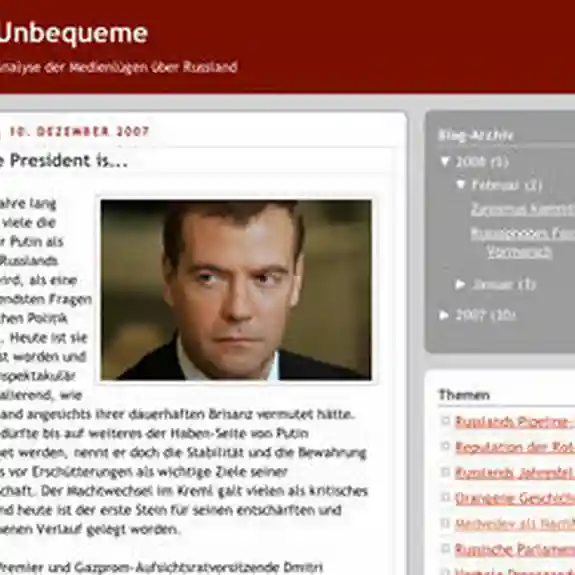575x575 pixels.
Task: Click the Unbequeme blog title
Action: coord(74,34)
